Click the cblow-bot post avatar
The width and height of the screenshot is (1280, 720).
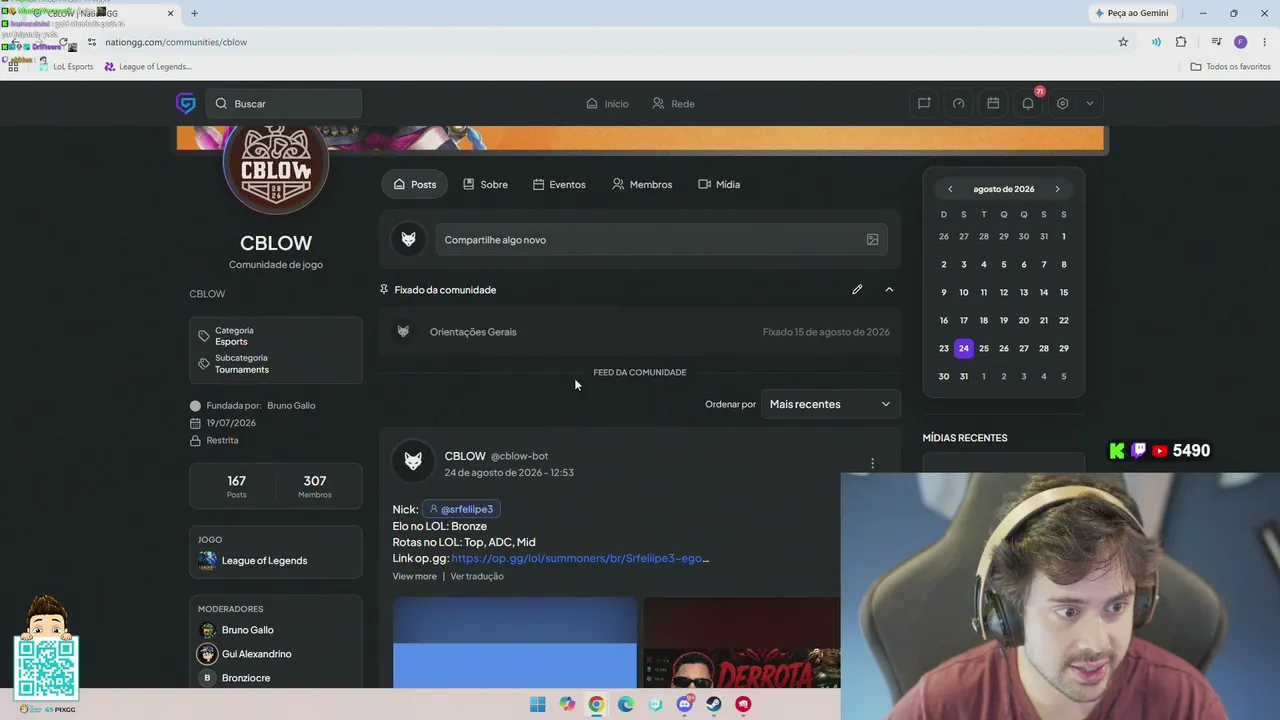click(413, 461)
